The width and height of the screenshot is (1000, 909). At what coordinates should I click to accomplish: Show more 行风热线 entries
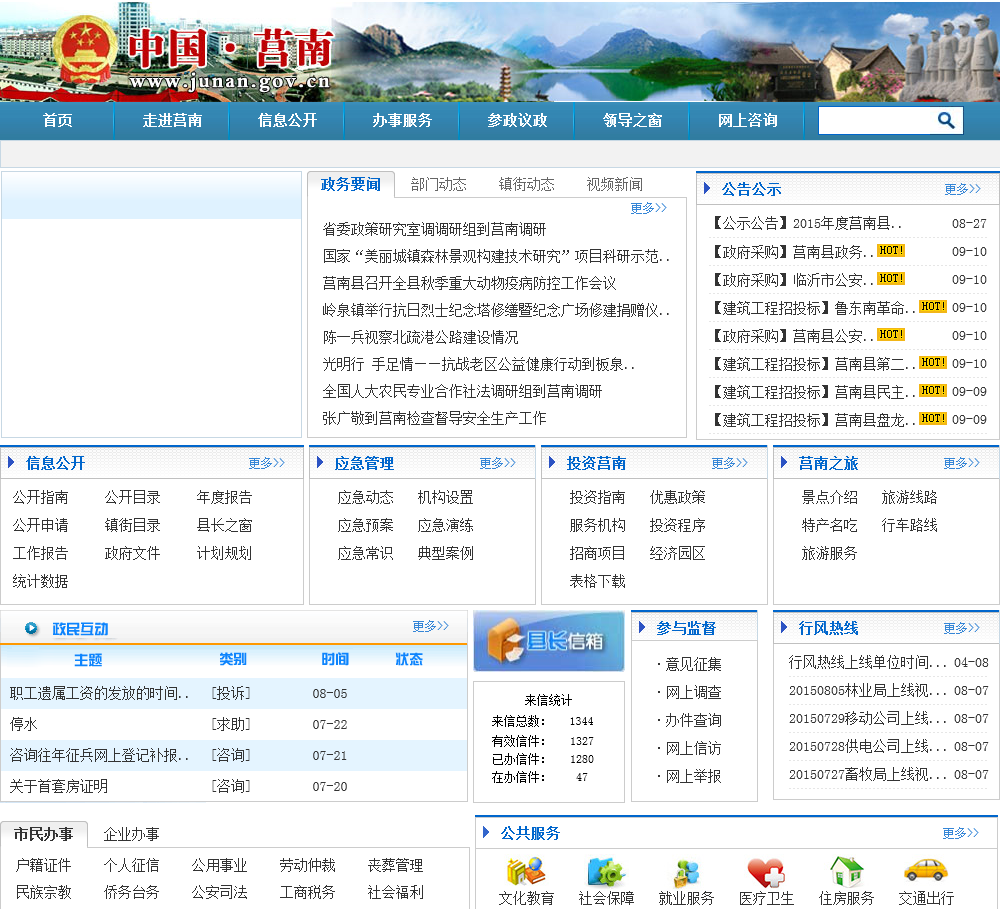coord(961,628)
